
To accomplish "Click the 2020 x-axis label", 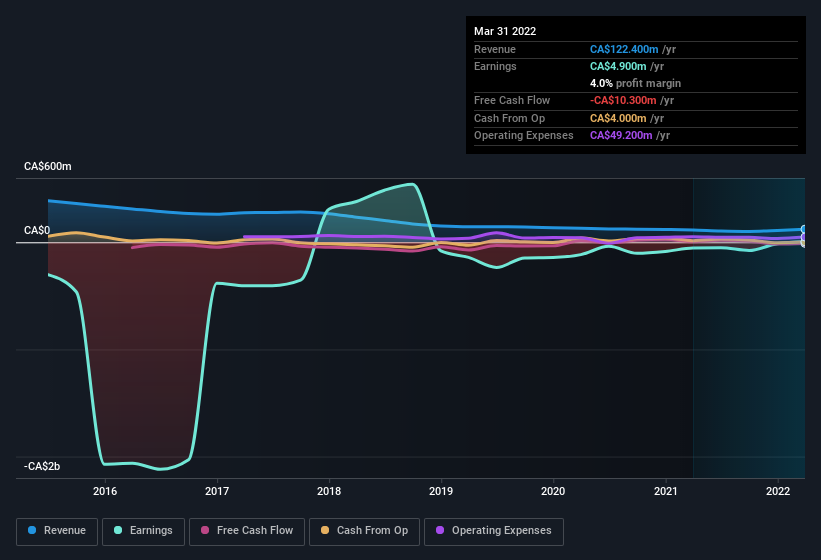I will [x=553, y=491].
